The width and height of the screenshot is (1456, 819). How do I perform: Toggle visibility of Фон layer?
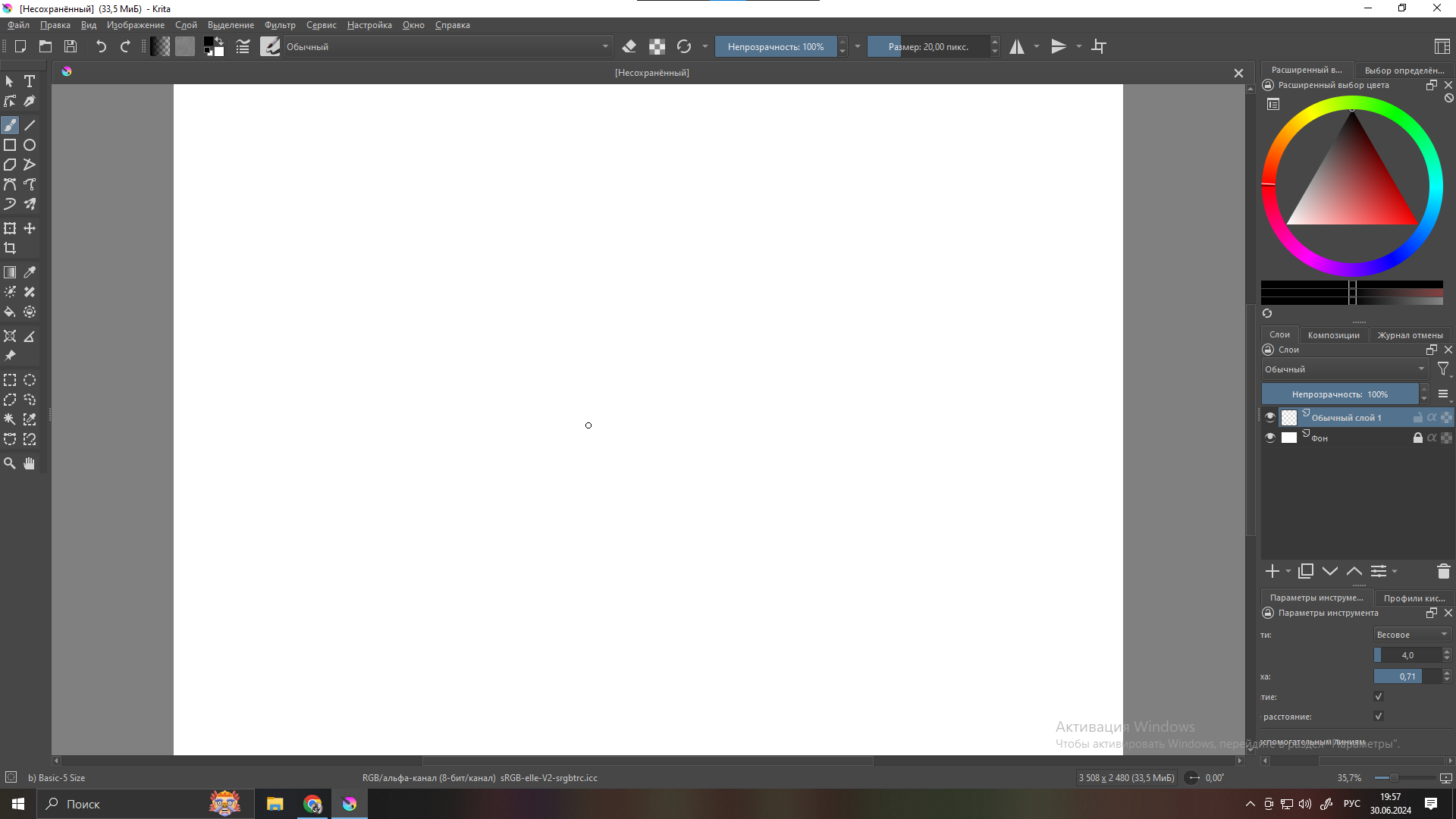[x=1270, y=438]
